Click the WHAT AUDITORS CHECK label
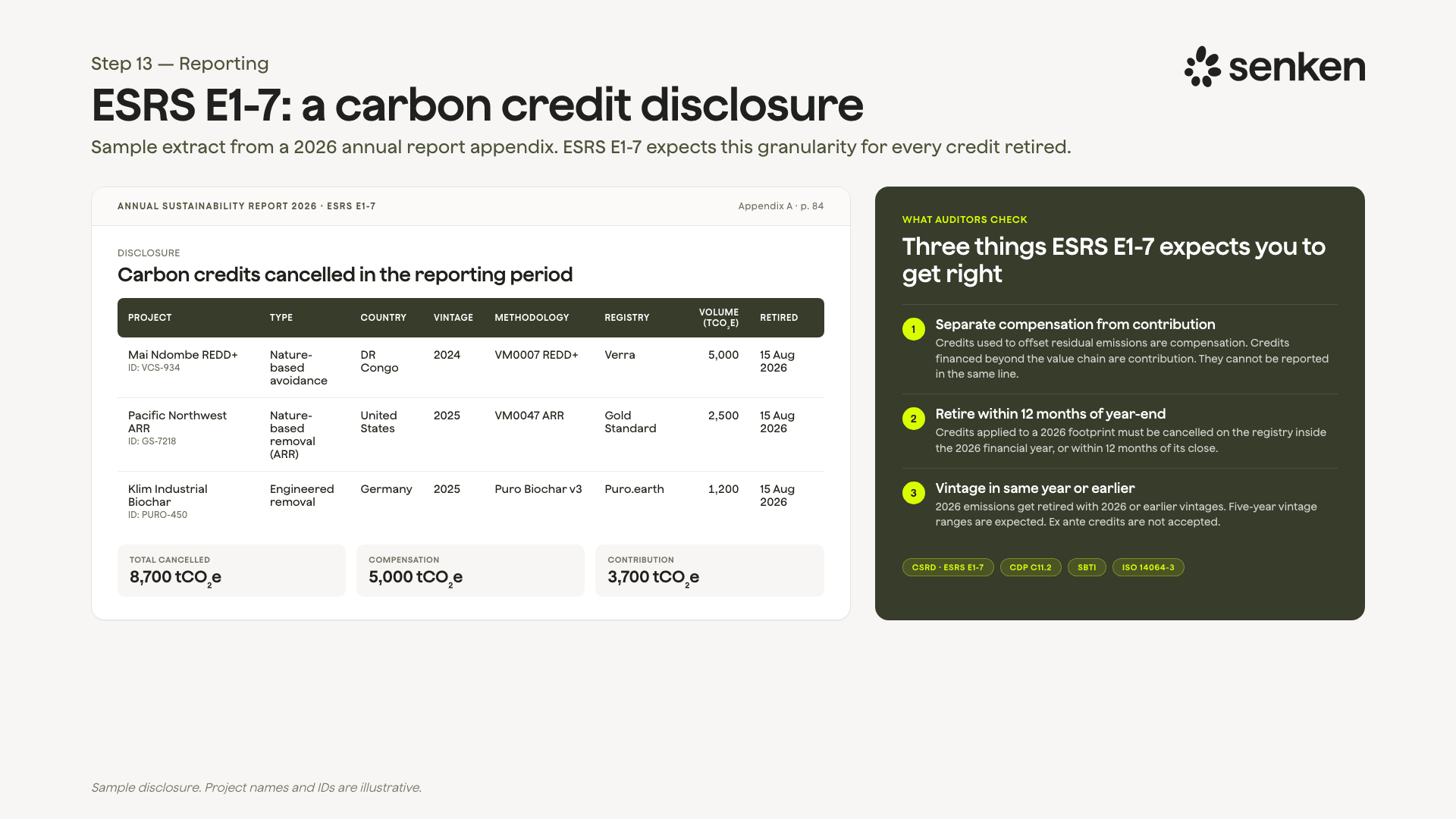This screenshot has width=1456, height=819. tap(965, 220)
